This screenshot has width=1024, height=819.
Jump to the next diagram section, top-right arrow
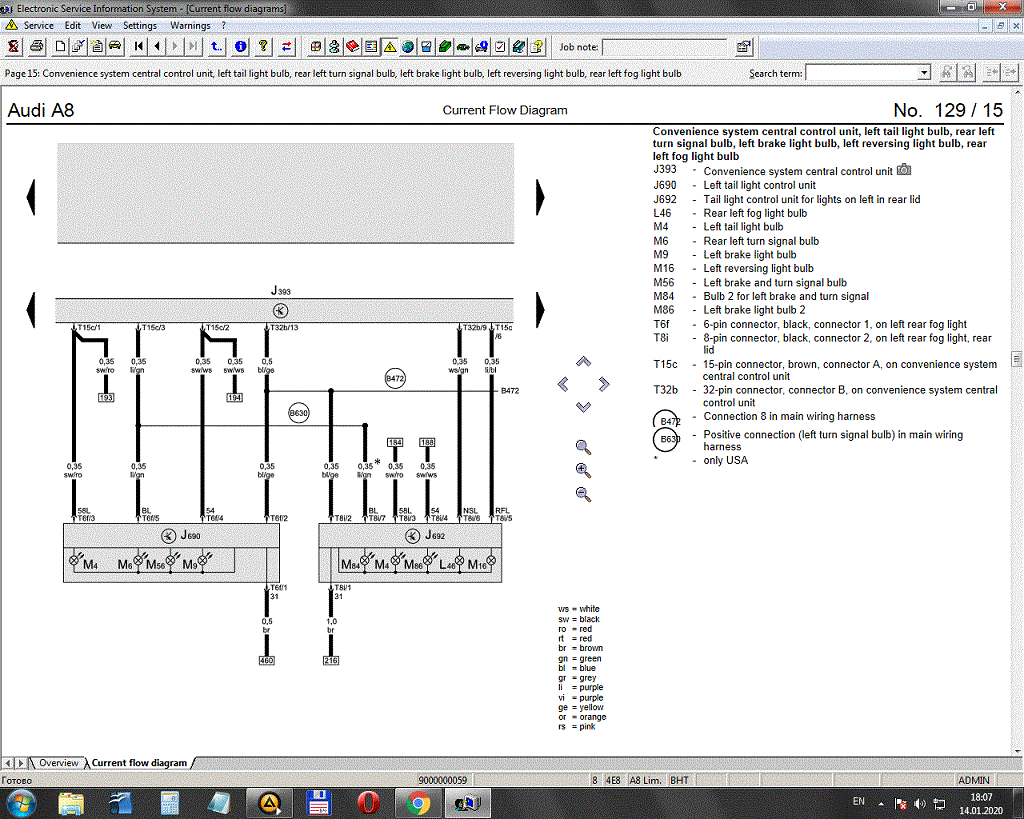point(540,194)
